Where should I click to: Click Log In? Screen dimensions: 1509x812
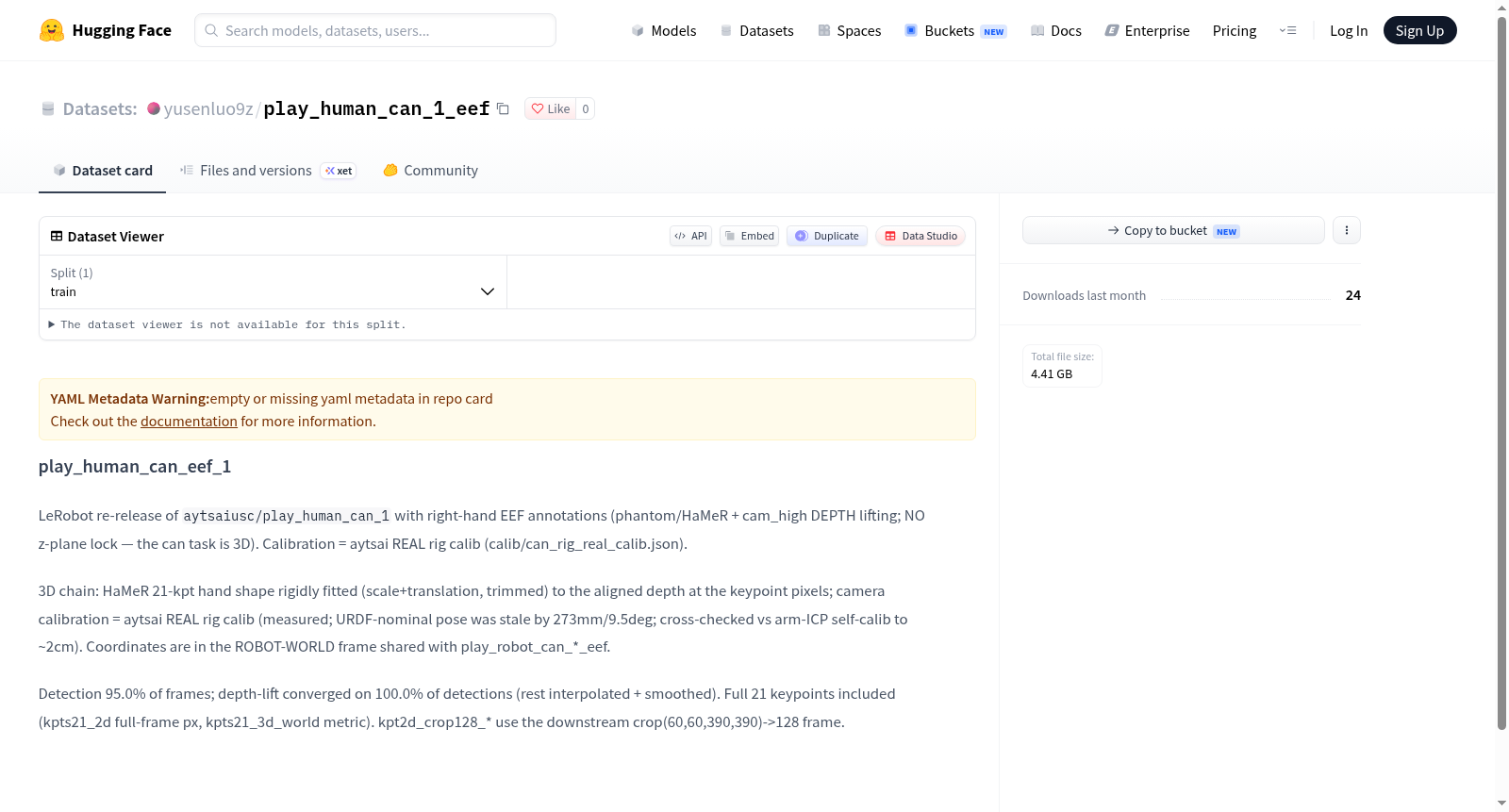(1349, 30)
